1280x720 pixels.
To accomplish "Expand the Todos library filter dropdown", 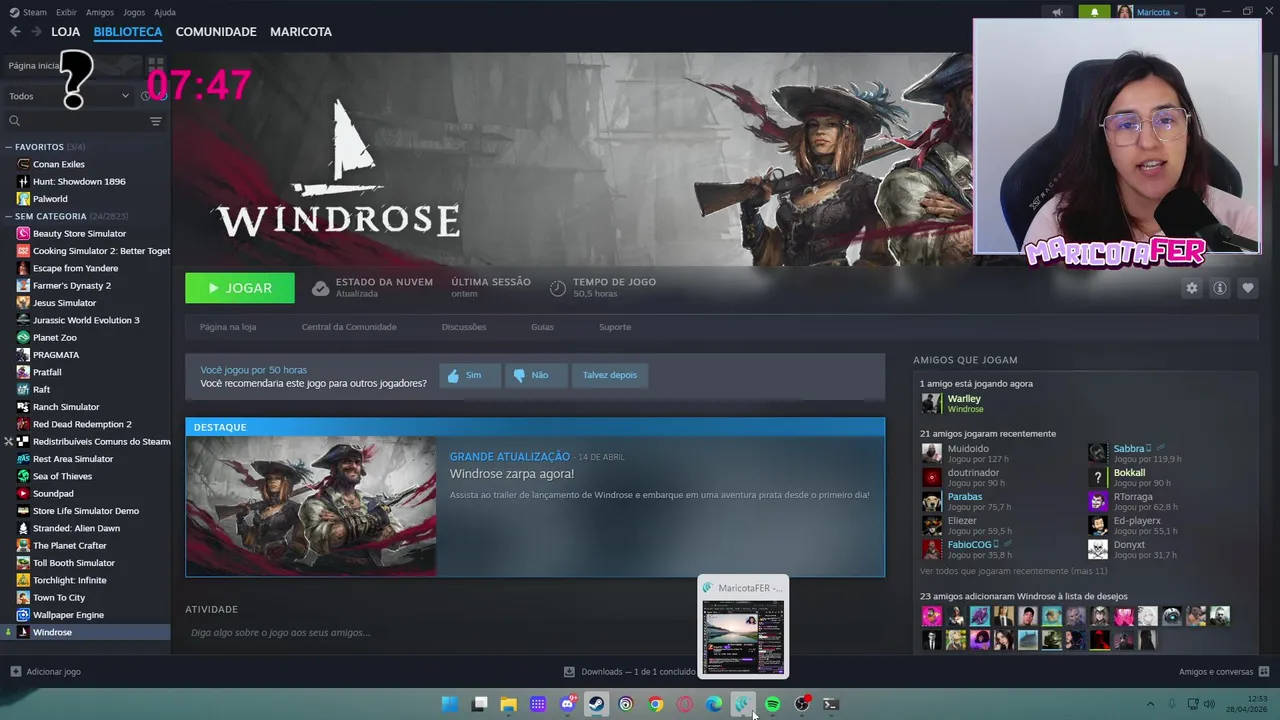I will click(68, 96).
